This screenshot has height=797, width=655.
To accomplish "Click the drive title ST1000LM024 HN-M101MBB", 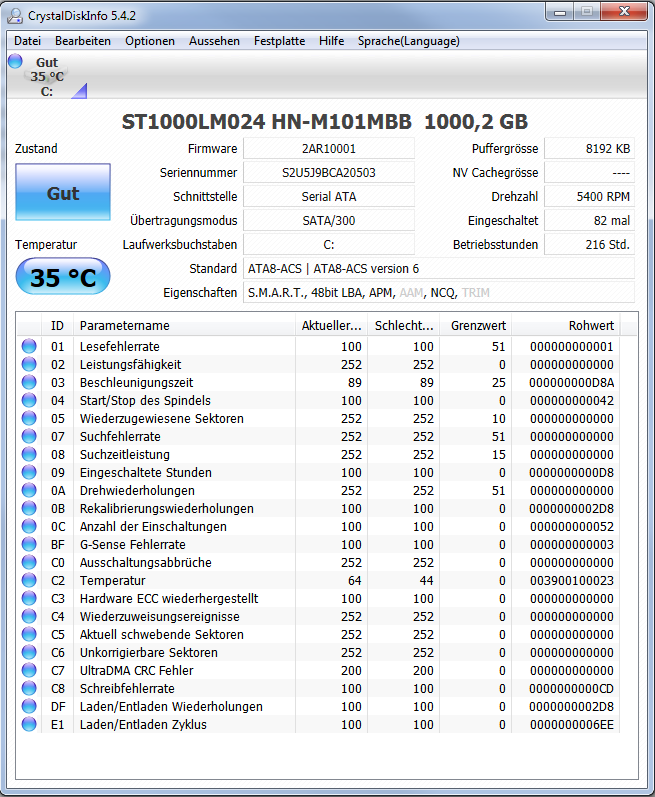I will [x=266, y=121].
